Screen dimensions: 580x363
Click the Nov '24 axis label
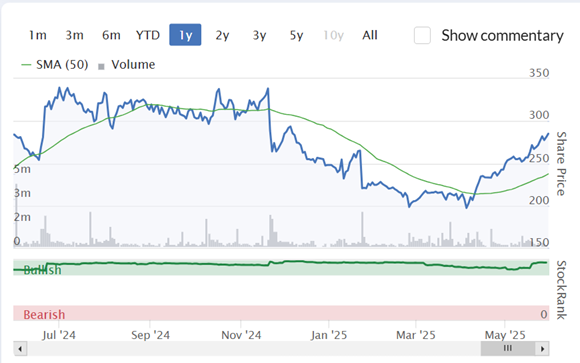point(241,335)
